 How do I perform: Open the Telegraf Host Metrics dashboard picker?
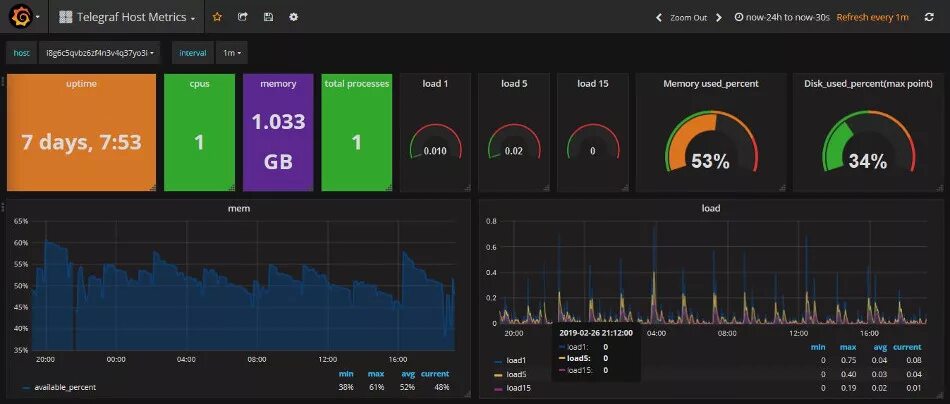127,17
